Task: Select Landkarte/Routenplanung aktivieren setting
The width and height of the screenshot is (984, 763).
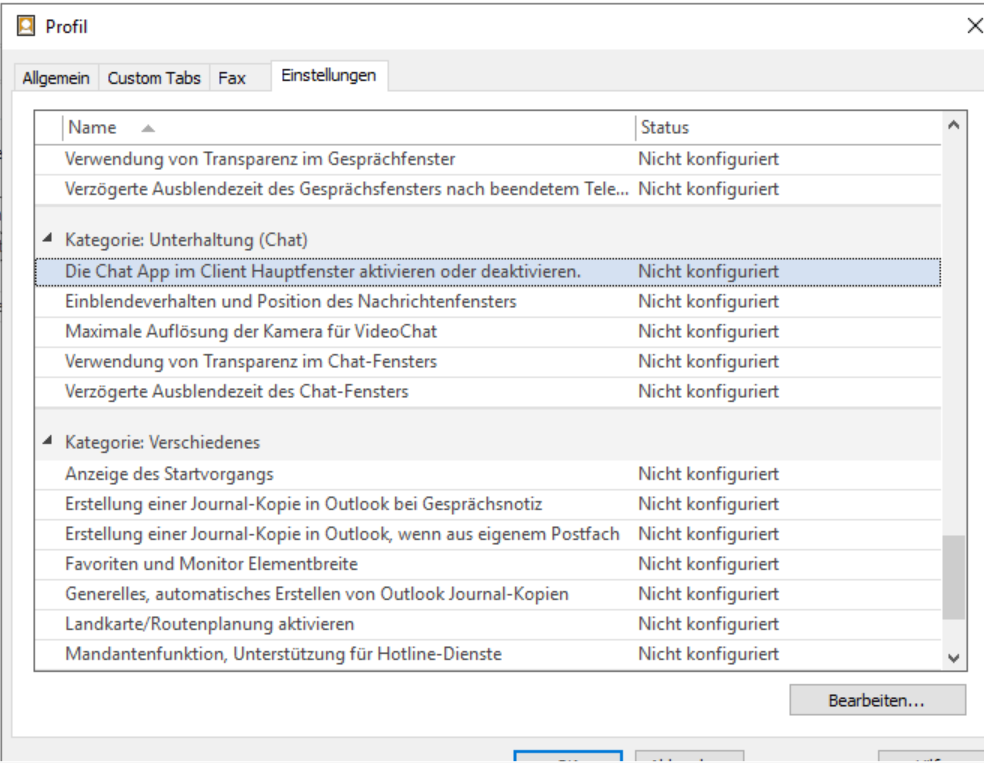Action: (209, 624)
